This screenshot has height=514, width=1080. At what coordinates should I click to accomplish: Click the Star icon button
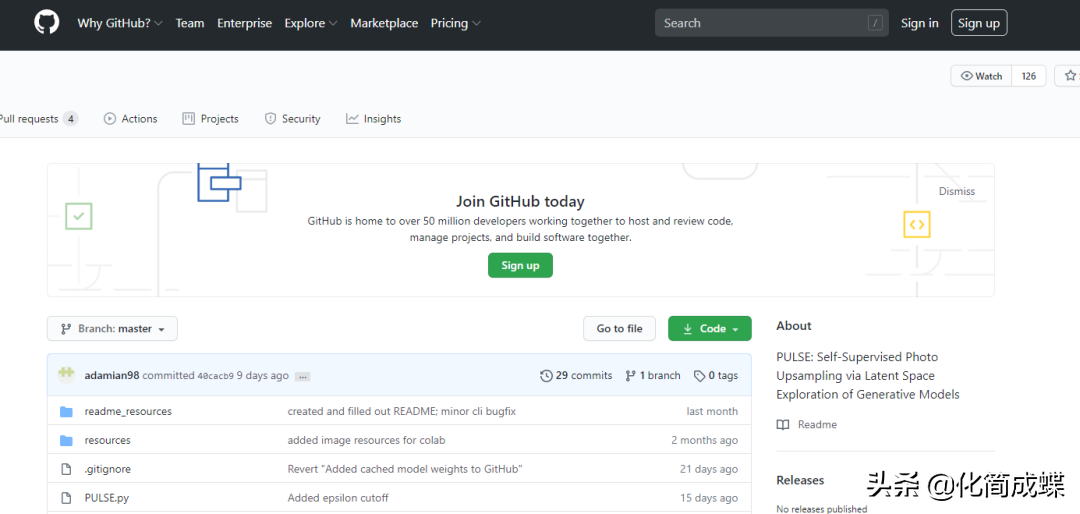tap(1070, 76)
